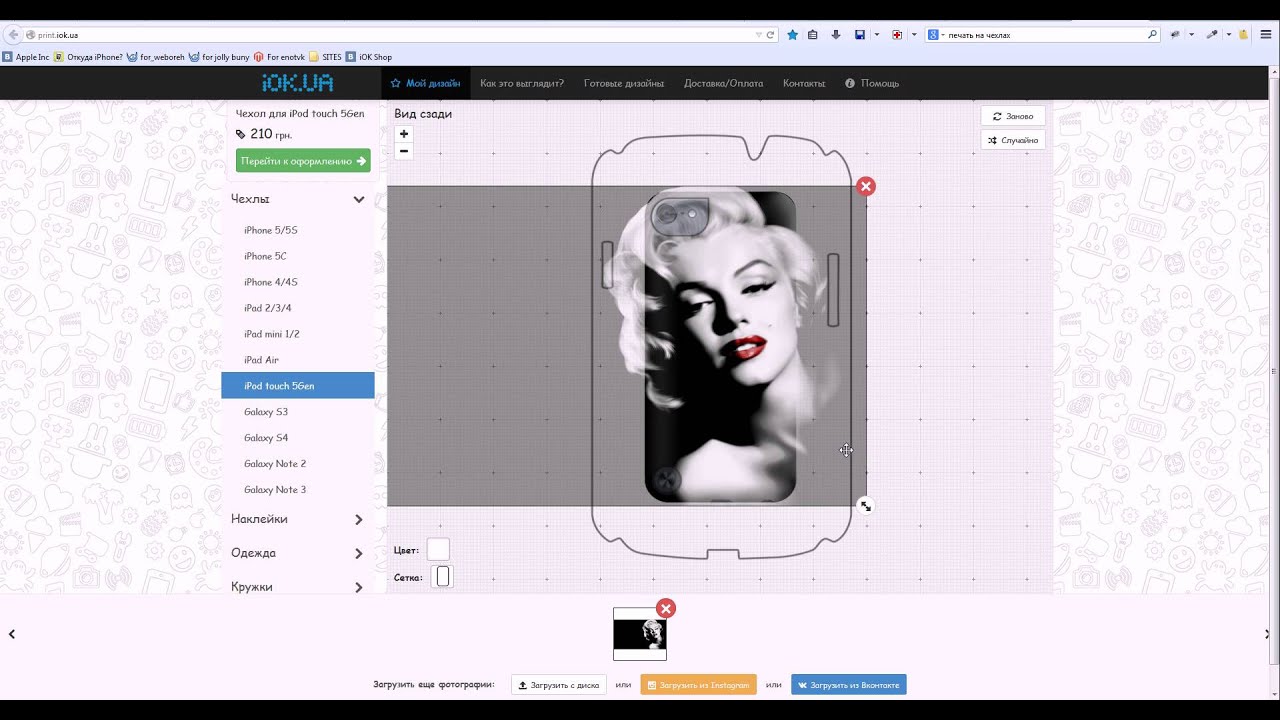Image resolution: width=1280 pixels, height=720 pixels.
Task: Click the Заново reset button
Action: point(1013,116)
